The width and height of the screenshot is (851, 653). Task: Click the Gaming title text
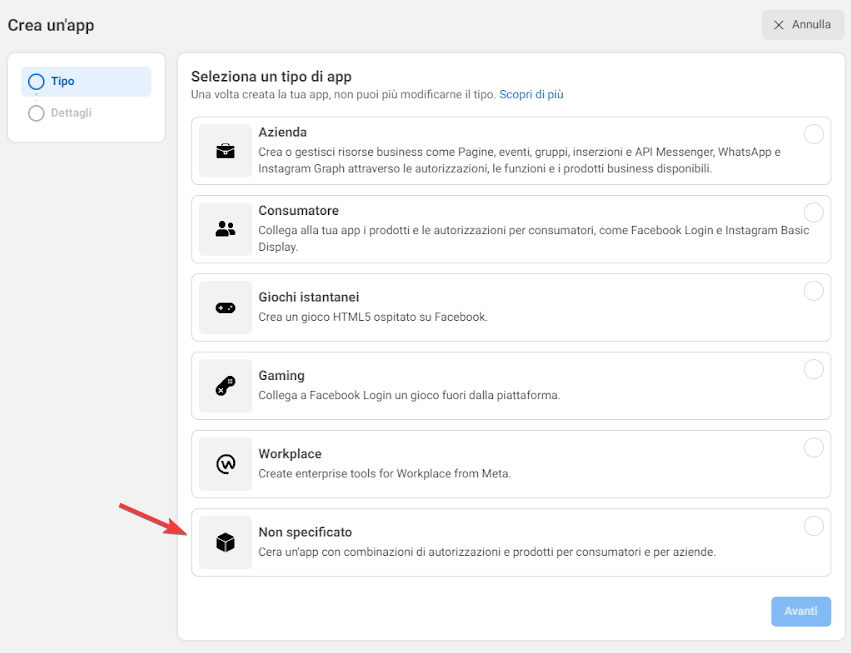[281, 375]
